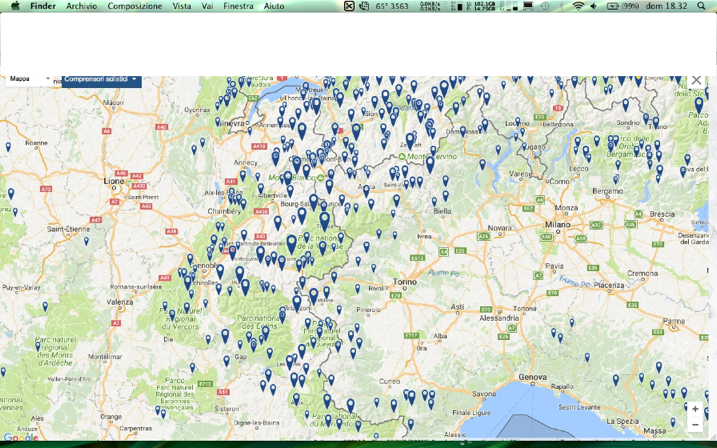Click the dom 18.32 clock
The height and width of the screenshot is (448, 717).
coord(666,6)
